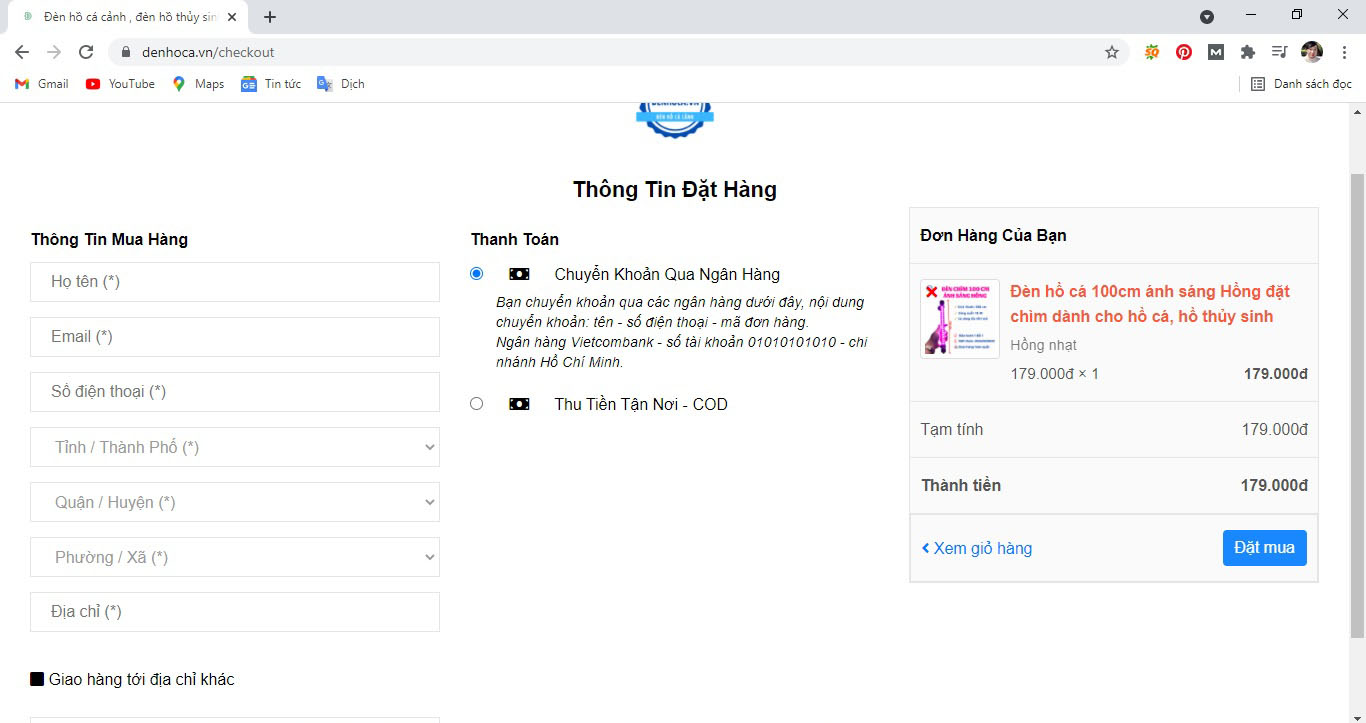
Task: Select Chuyển Khoản Qua Ngân Hàng payment option
Action: (x=476, y=274)
